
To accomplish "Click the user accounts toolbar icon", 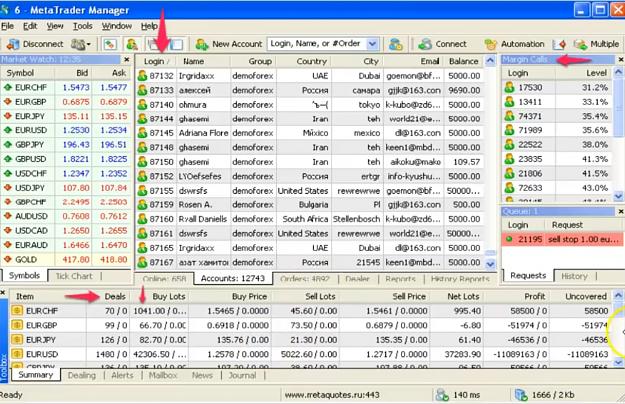I will coord(132,44).
